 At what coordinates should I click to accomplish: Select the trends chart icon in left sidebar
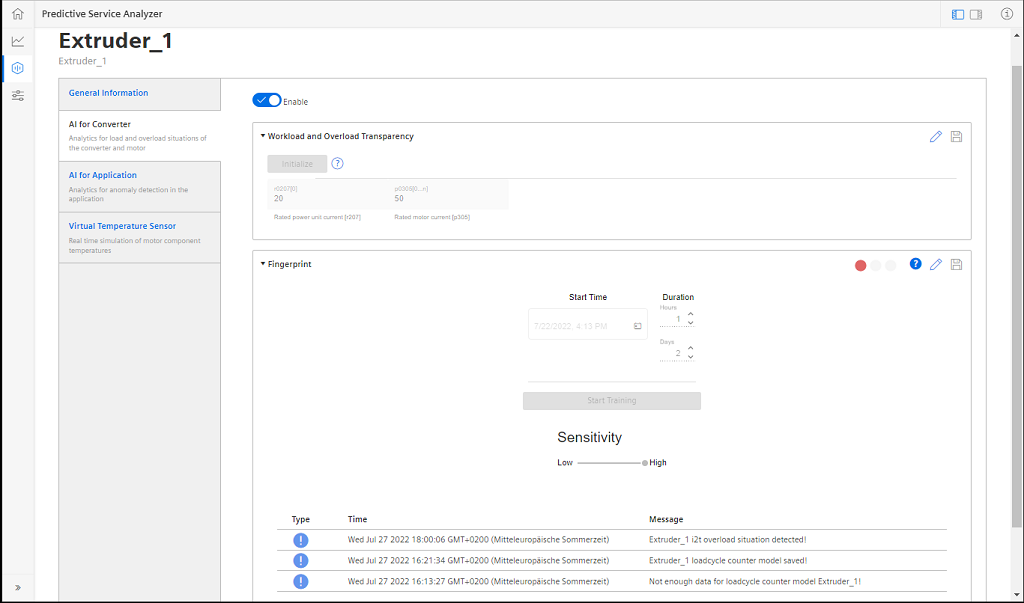[x=17, y=41]
